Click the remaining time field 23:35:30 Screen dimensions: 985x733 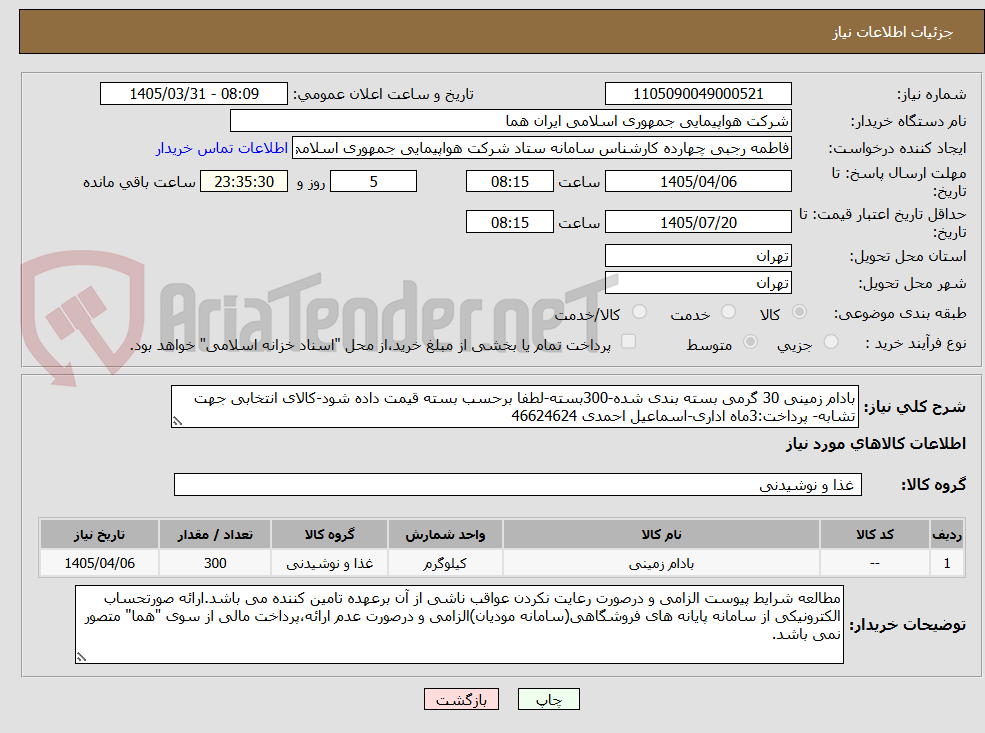click(x=244, y=182)
